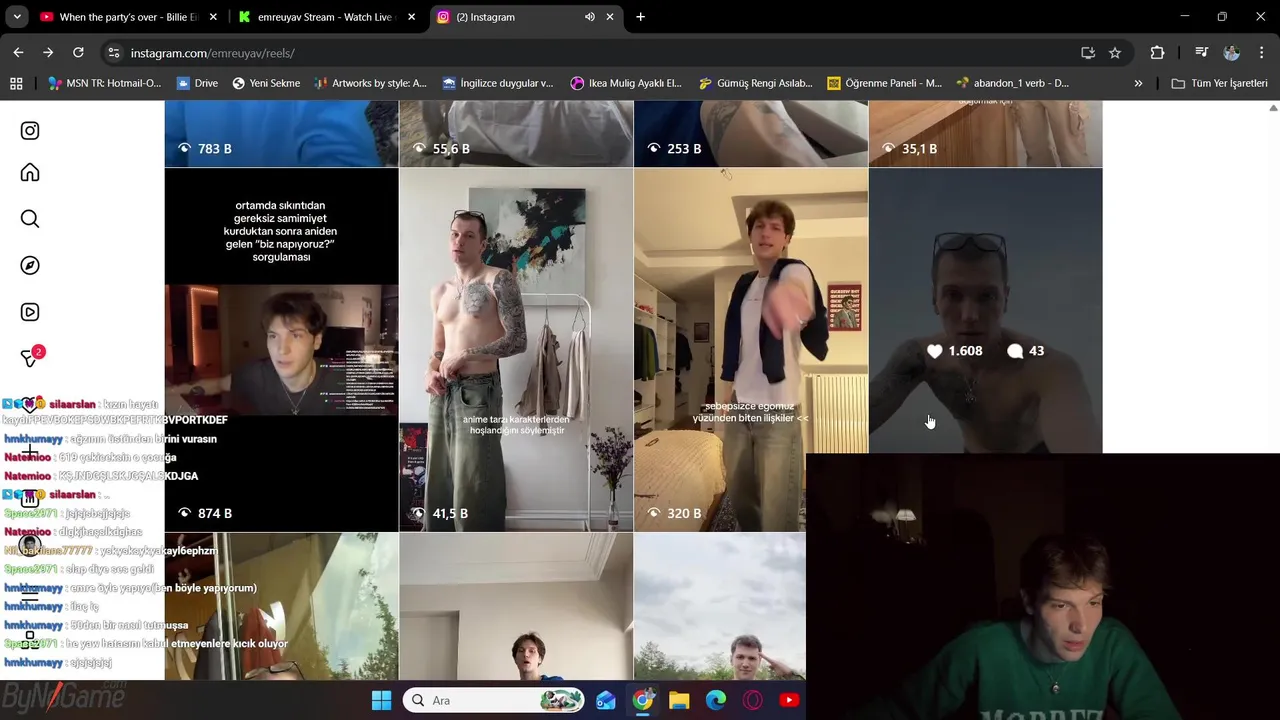
Task: Open the Windows Start menu
Action: (381, 700)
